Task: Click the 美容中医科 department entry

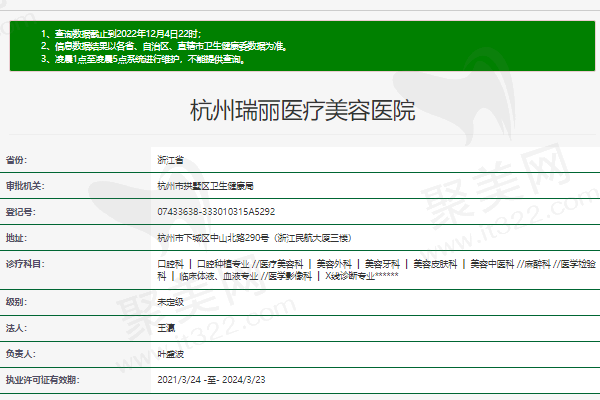Action: coord(492,264)
